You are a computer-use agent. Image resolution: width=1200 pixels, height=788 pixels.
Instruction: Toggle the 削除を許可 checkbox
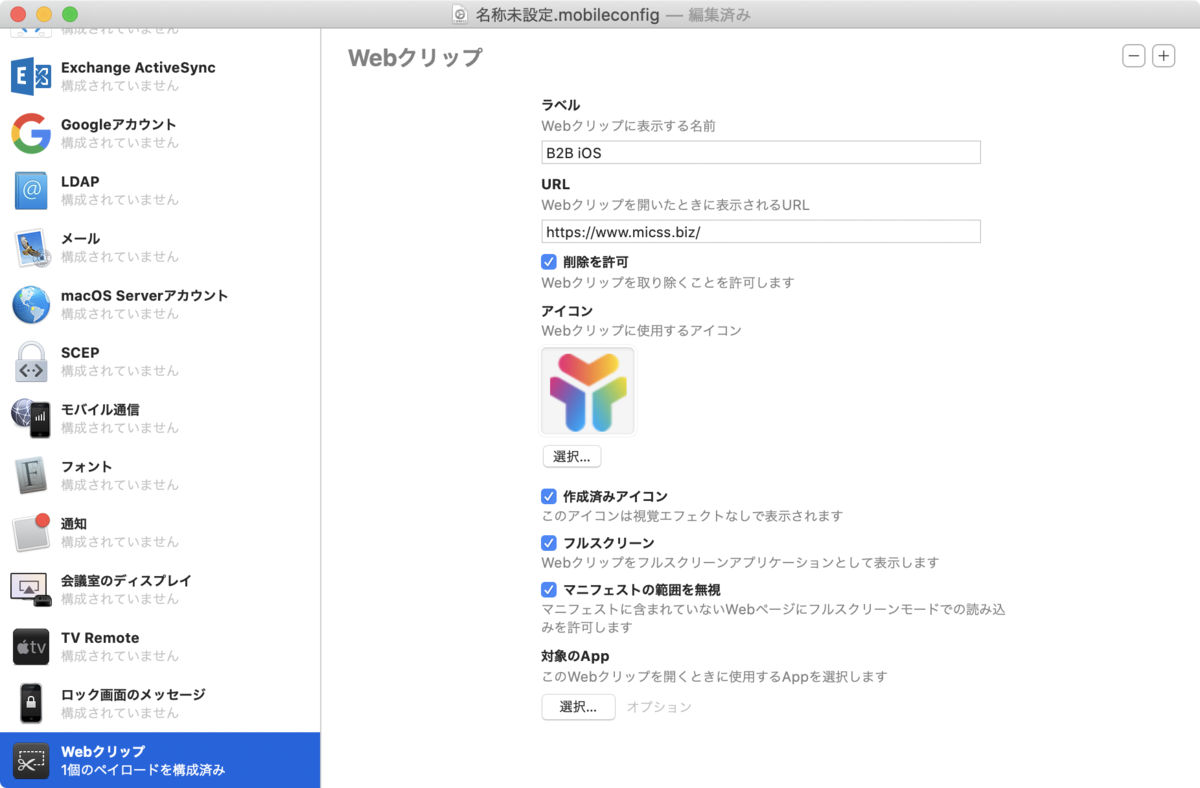(x=549, y=262)
